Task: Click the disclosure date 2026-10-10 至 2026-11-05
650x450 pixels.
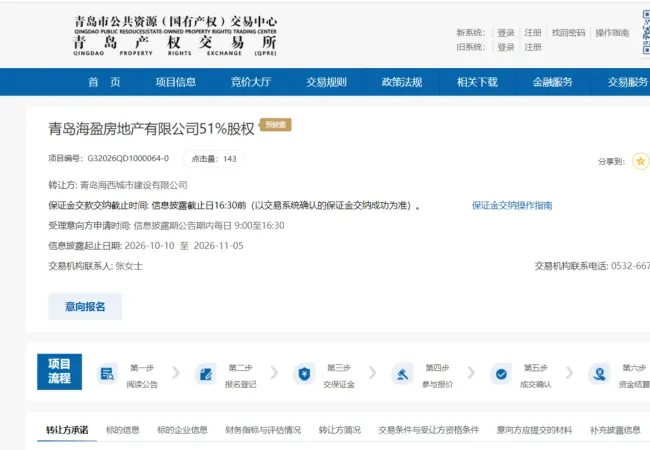Action: (x=184, y=246)
